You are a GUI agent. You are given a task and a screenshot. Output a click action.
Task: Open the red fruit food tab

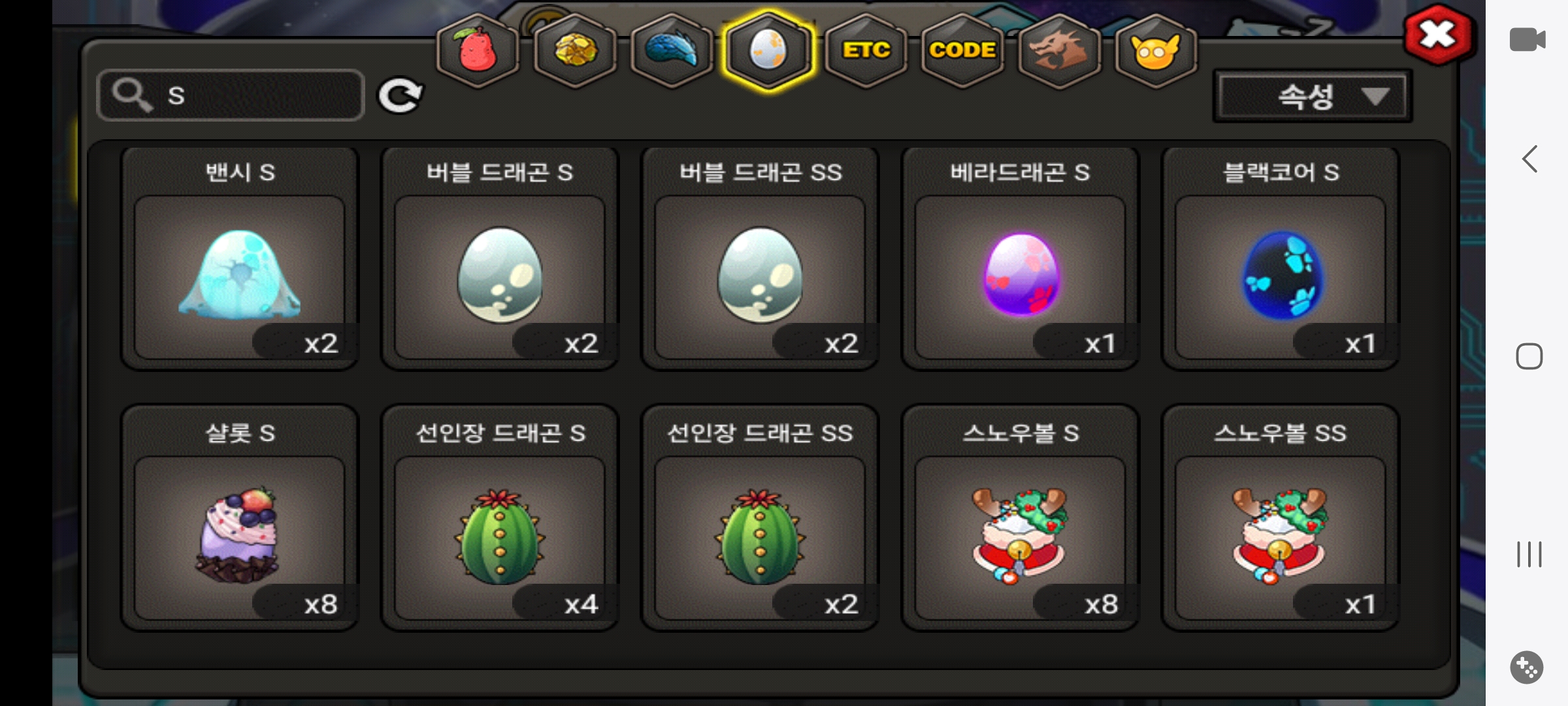(478, 51)
